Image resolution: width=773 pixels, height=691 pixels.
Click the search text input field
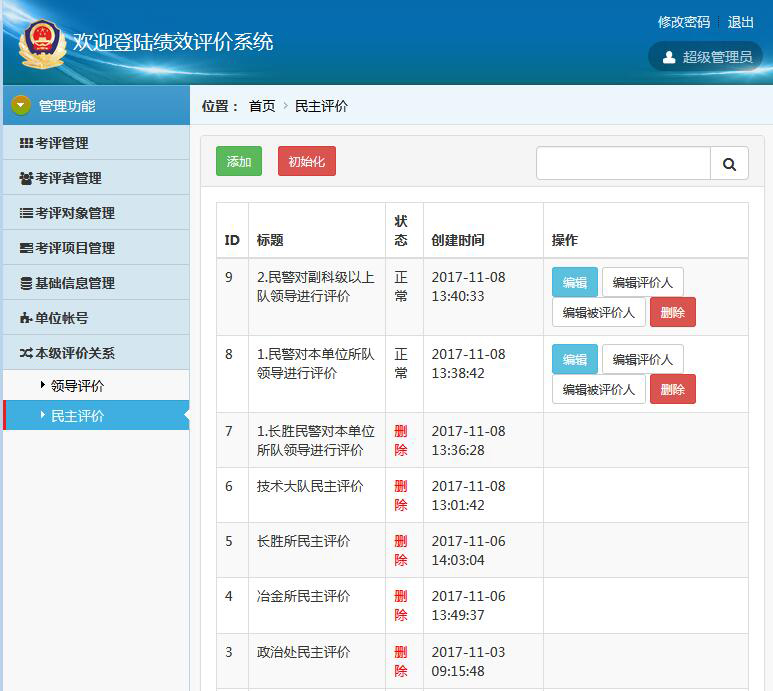pyautogui.click(x=623, y=164)
